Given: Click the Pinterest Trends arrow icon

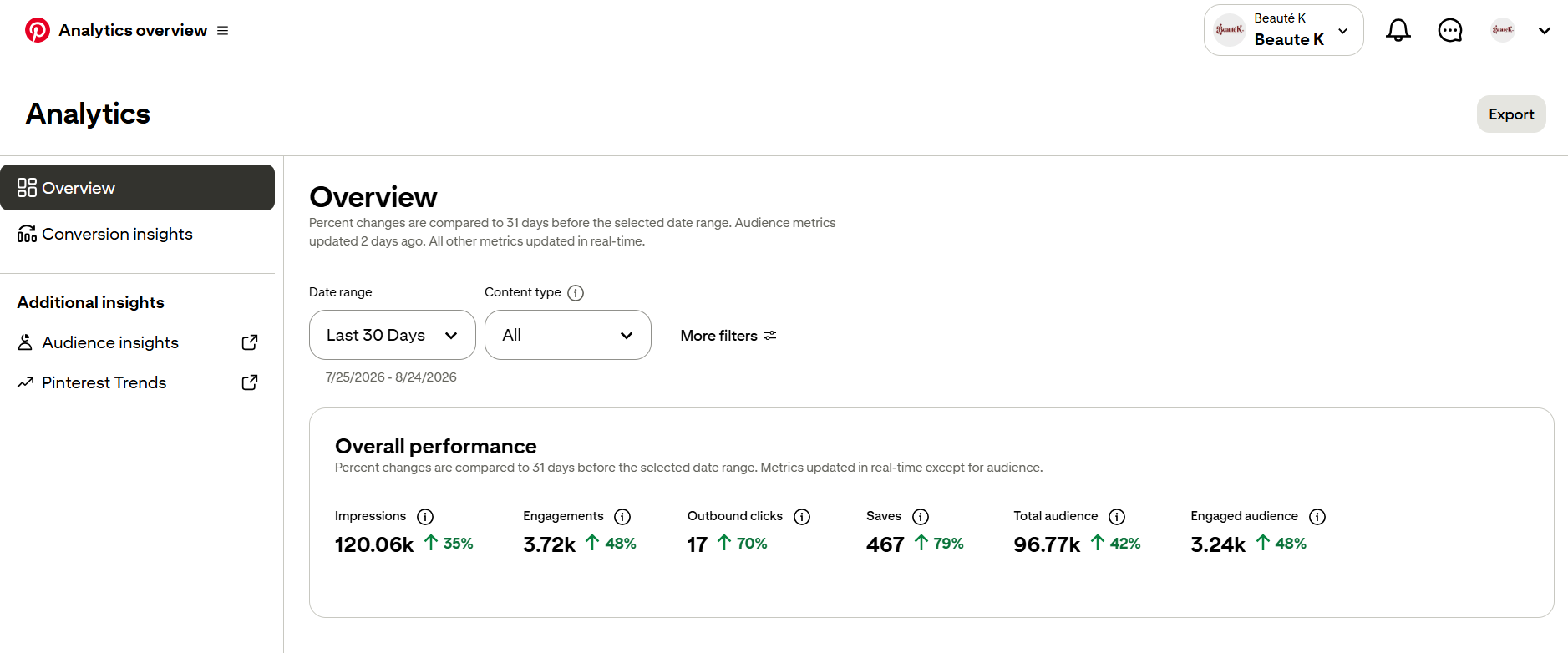Looking at the screenshot, I should coord(25,382).
